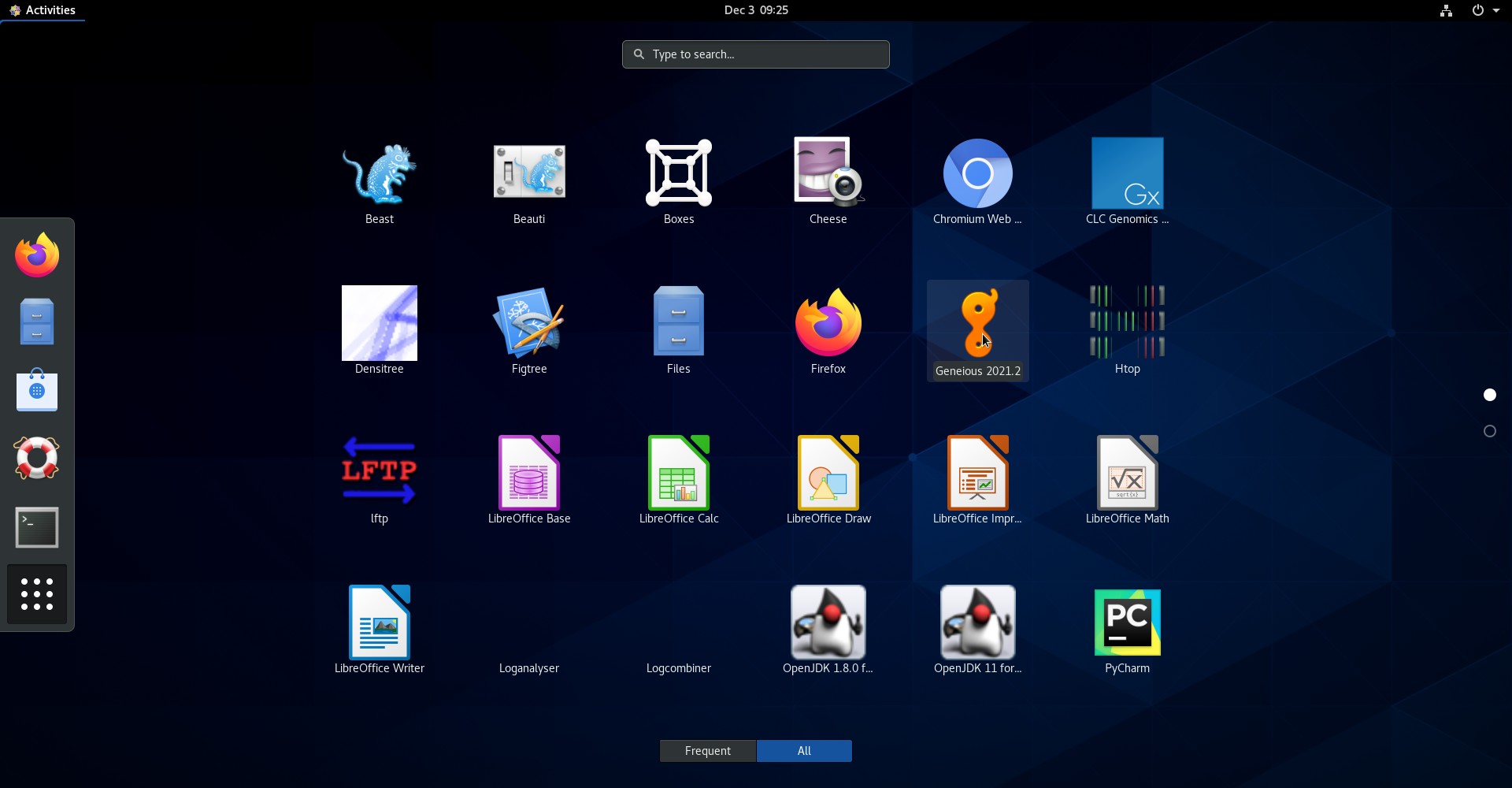Image resolution: width=1512 pixels, height=788 pixels.
Task: Open Help lifebuoy in the dock
Action: click(37, 458)
